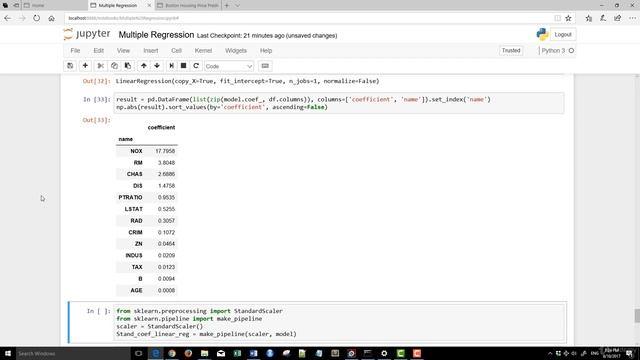Click the Jupyter logo

pos(87,34)
